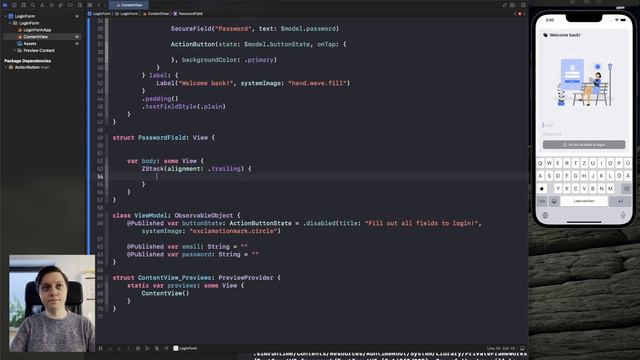Click the step over debug icon
The height and width of the screenshot is (360, 640).
pyautogui.click(x=110, y=348)
